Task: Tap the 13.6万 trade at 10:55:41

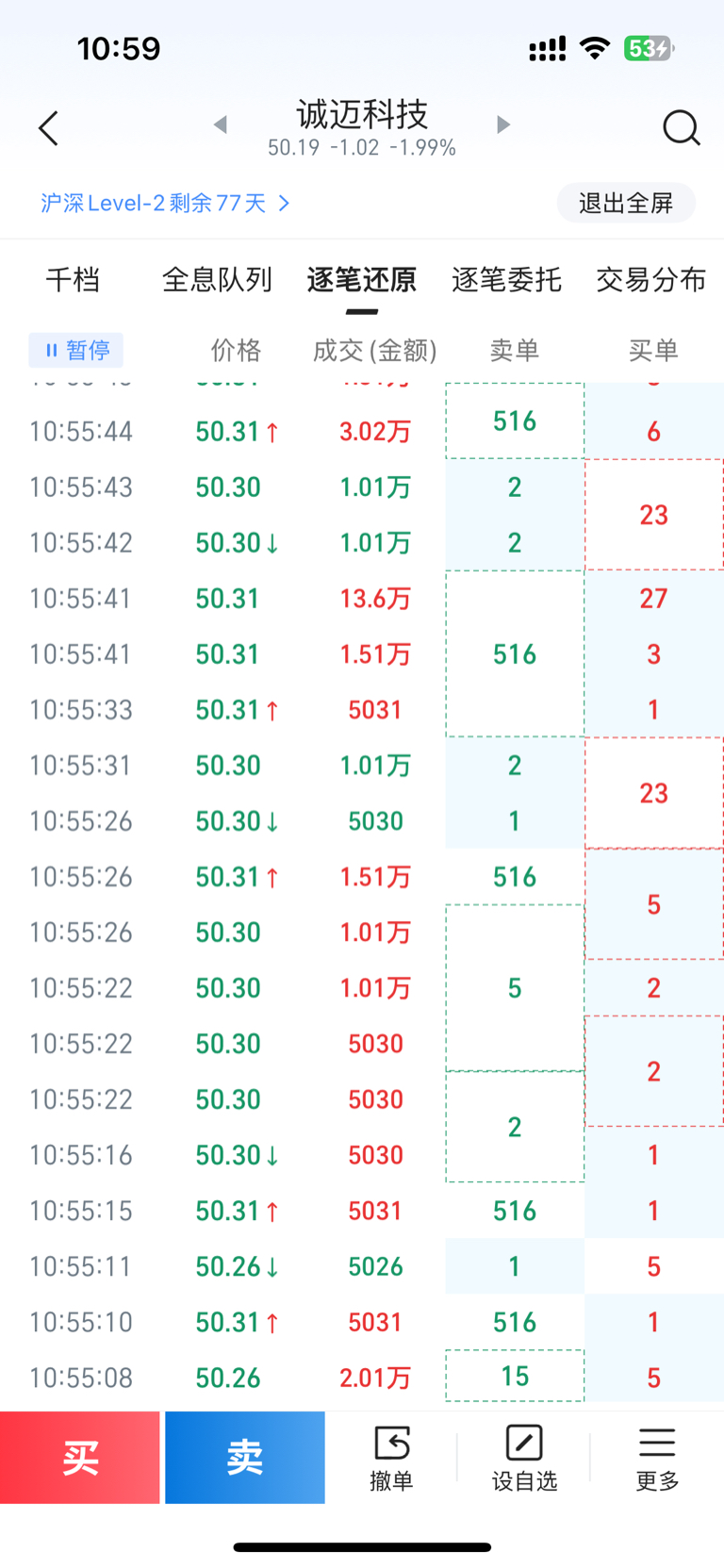Action: 375,599
